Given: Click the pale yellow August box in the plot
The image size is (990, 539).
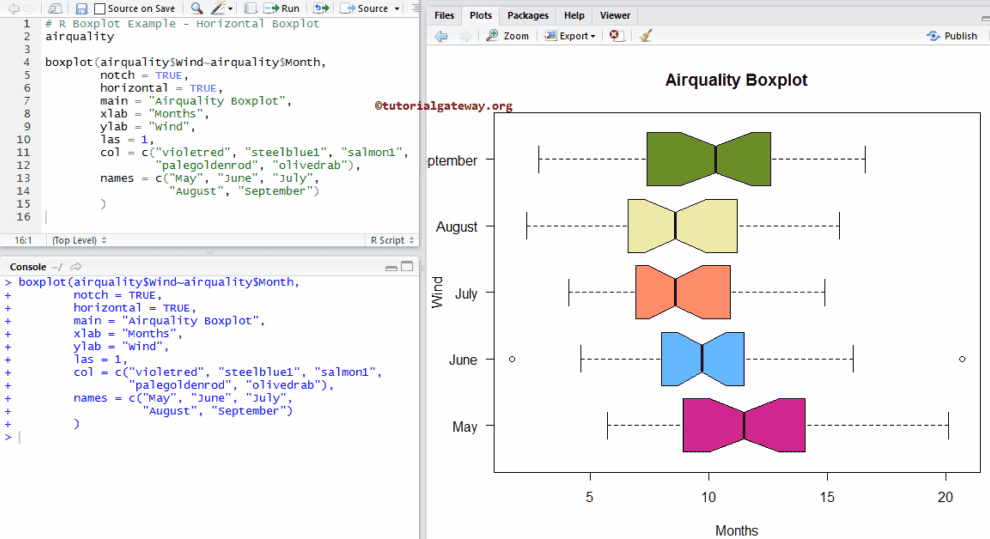Looking at the screenshot, I should tap(683, 226).
